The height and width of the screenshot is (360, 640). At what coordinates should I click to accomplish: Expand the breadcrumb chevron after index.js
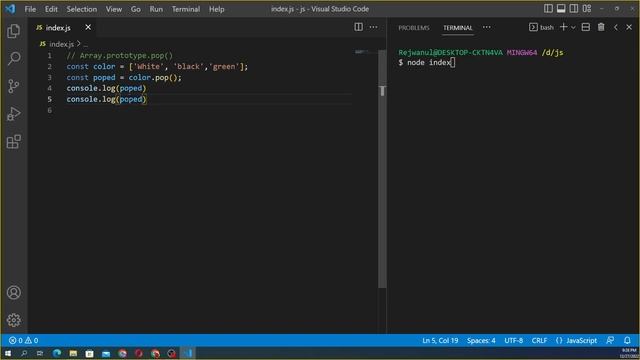point(78,43)
